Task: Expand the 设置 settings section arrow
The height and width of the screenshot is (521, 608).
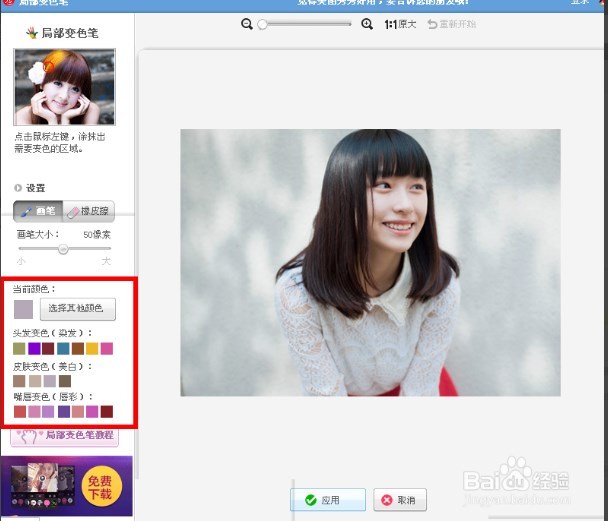Action: click(18, 188)
